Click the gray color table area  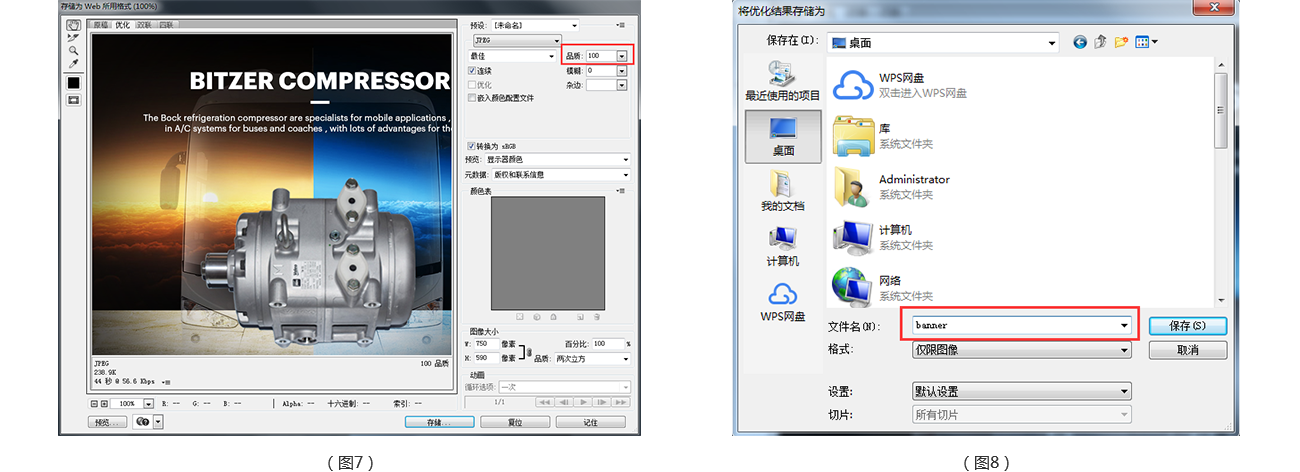tap(548, 253)
